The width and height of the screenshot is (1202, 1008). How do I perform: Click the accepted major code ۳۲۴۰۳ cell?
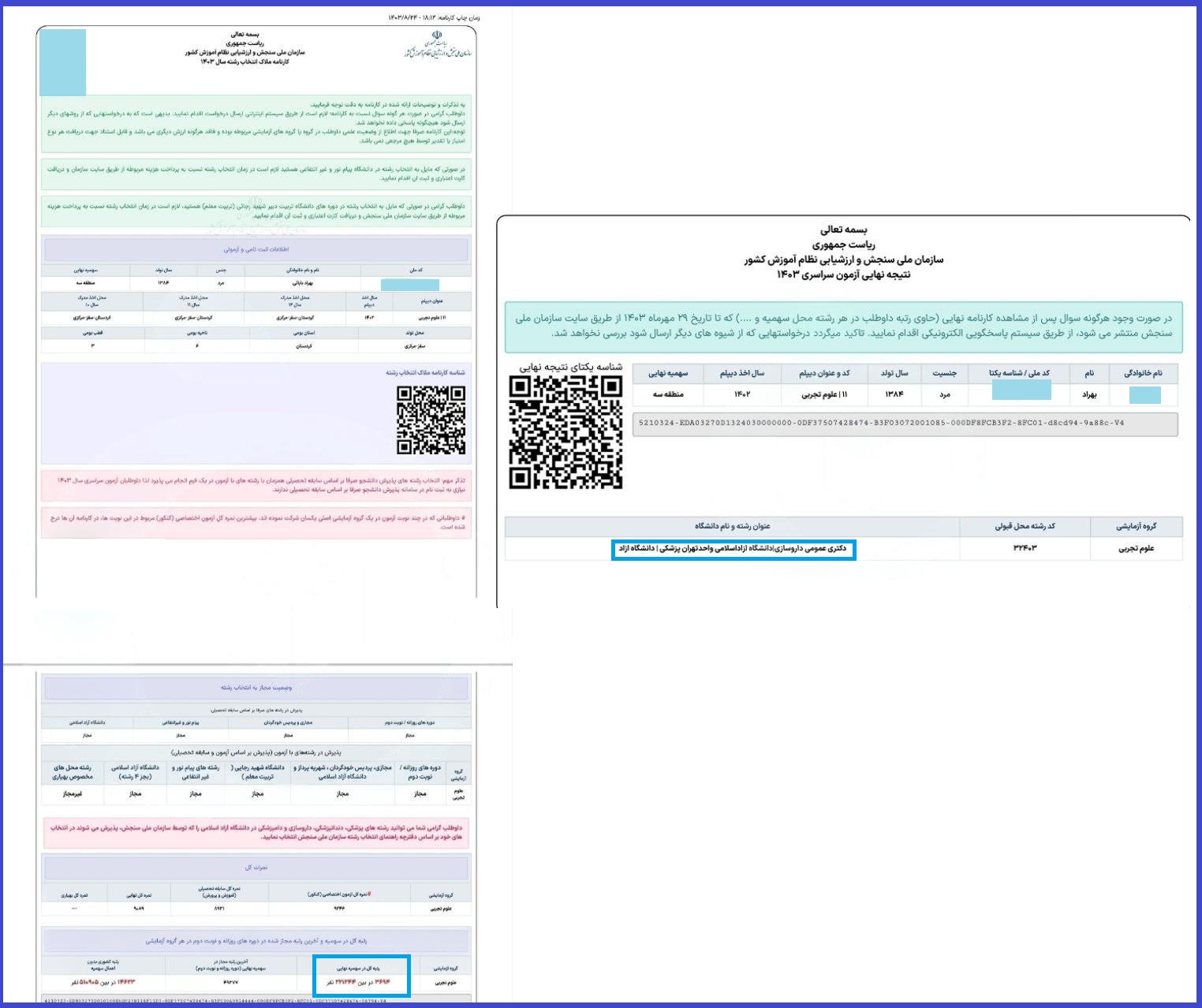click(x=1025, y=548)
